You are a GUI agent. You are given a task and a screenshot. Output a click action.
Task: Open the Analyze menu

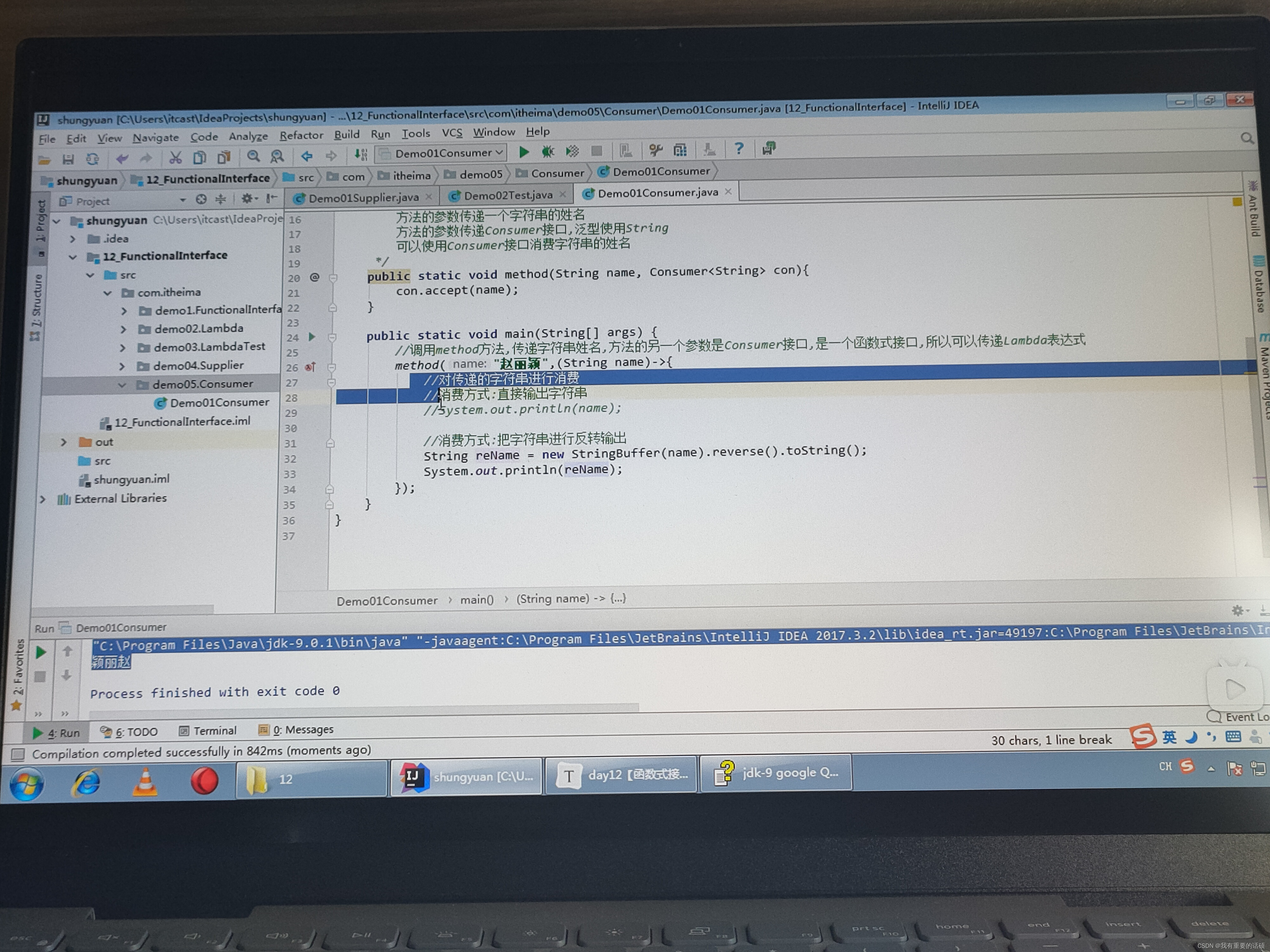(249, 136)
